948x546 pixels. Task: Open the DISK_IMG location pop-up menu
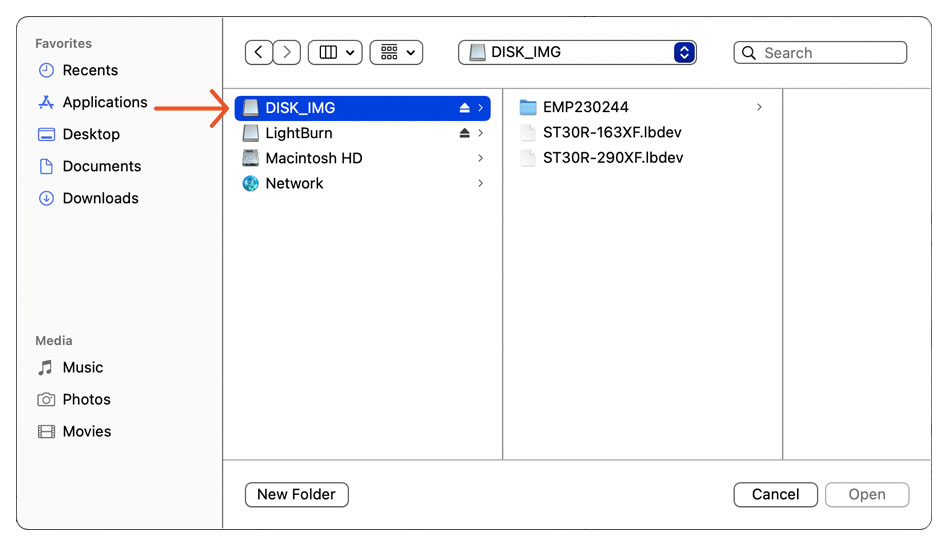click(577, 53)
